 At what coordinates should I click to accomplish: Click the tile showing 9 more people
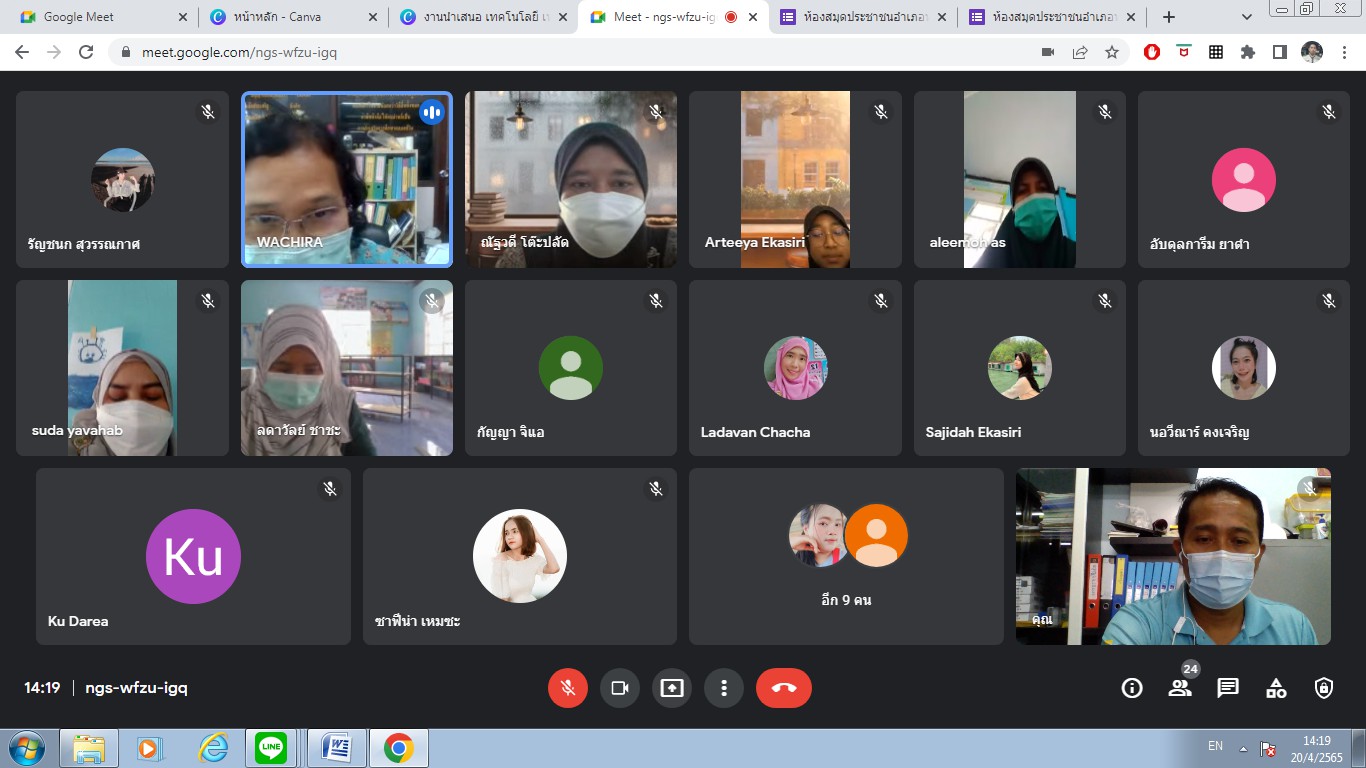[846, 556]
